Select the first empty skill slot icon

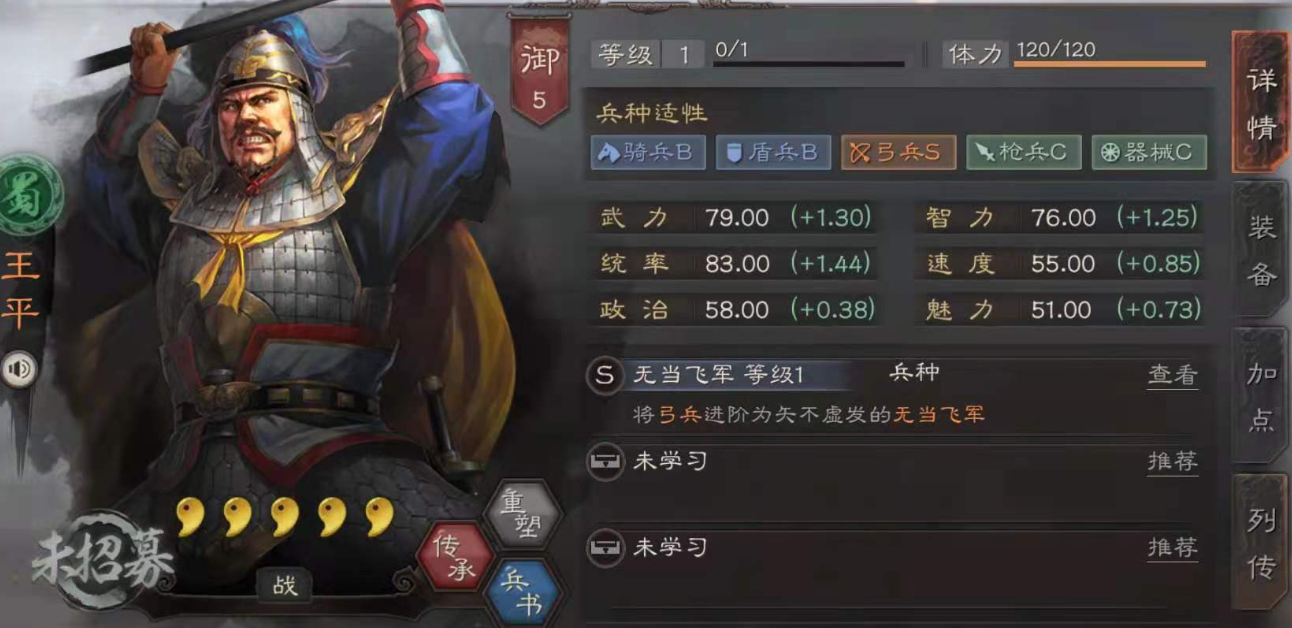604,462
